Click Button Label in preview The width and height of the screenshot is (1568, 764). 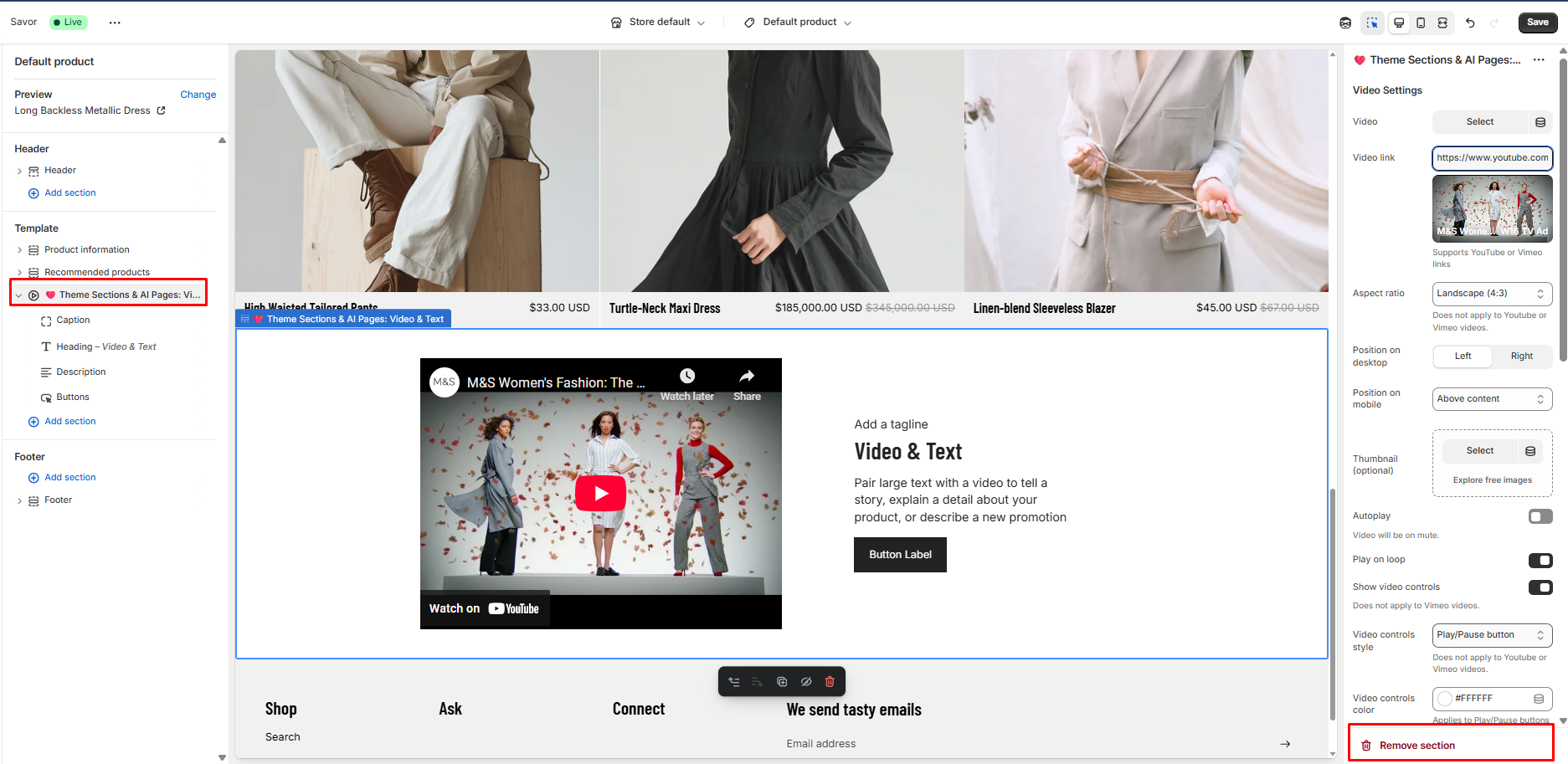pos(900,555)
